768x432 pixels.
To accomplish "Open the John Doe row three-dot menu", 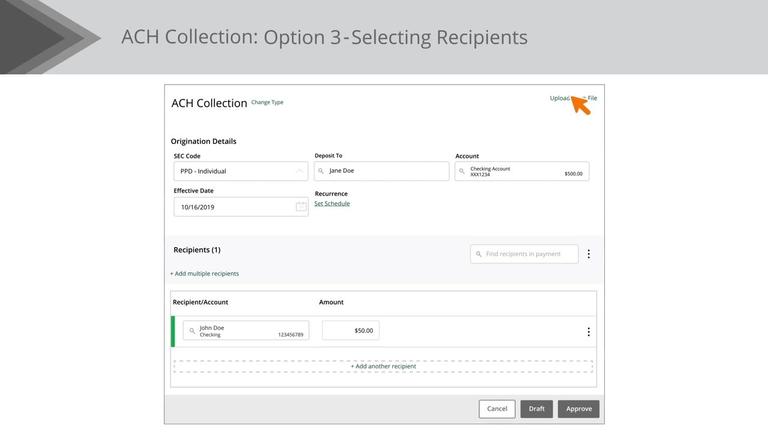I will [588, 331].
